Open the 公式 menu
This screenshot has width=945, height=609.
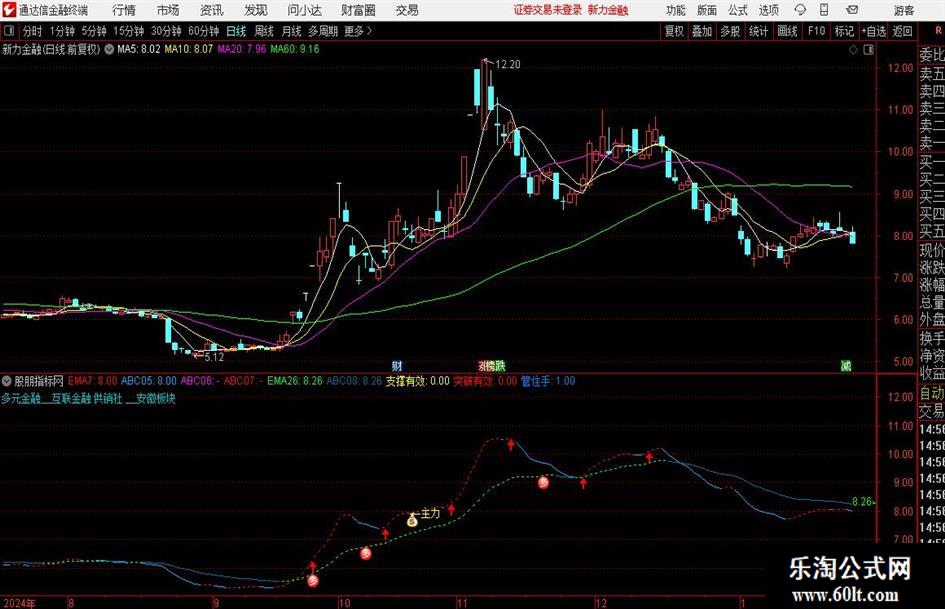[x=737, y=10]
